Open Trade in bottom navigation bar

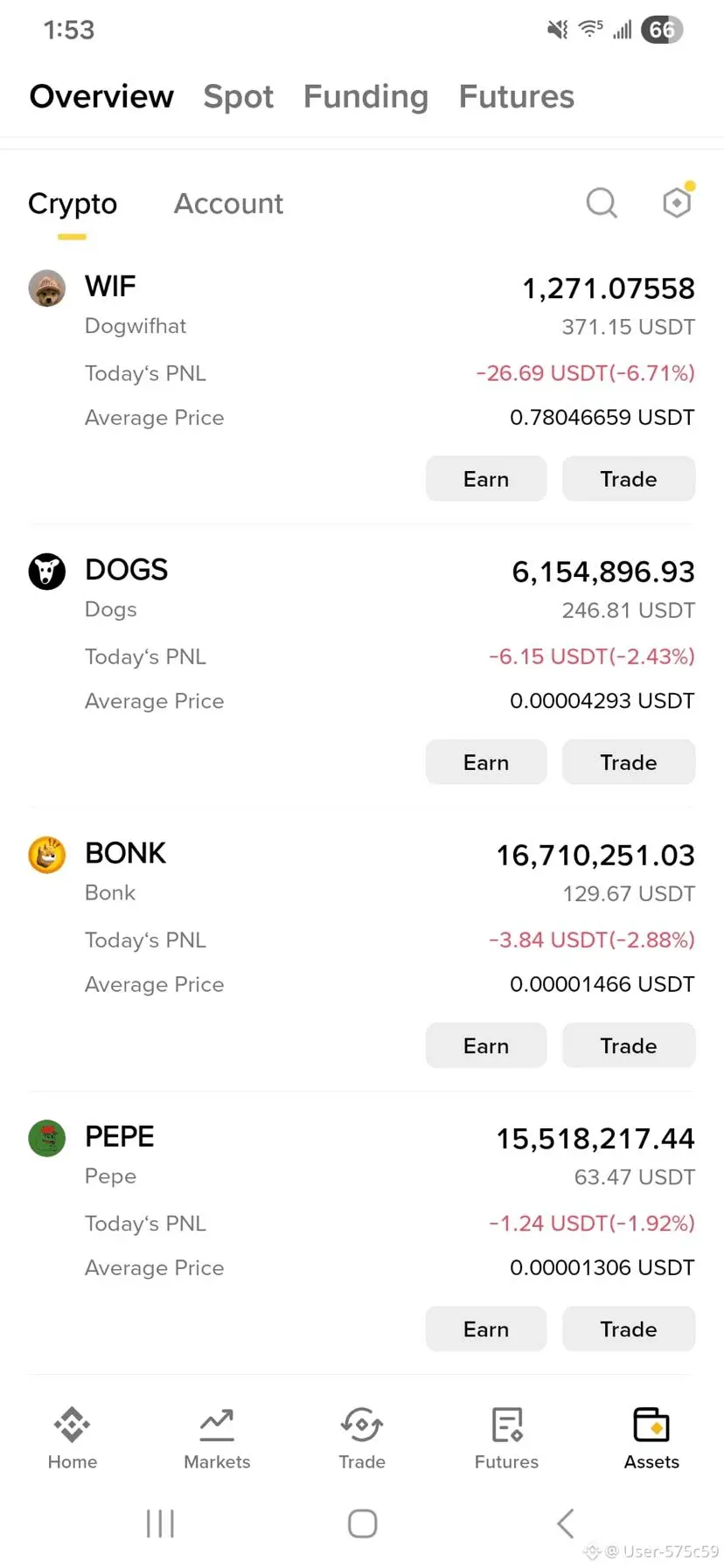[362, 1438]
